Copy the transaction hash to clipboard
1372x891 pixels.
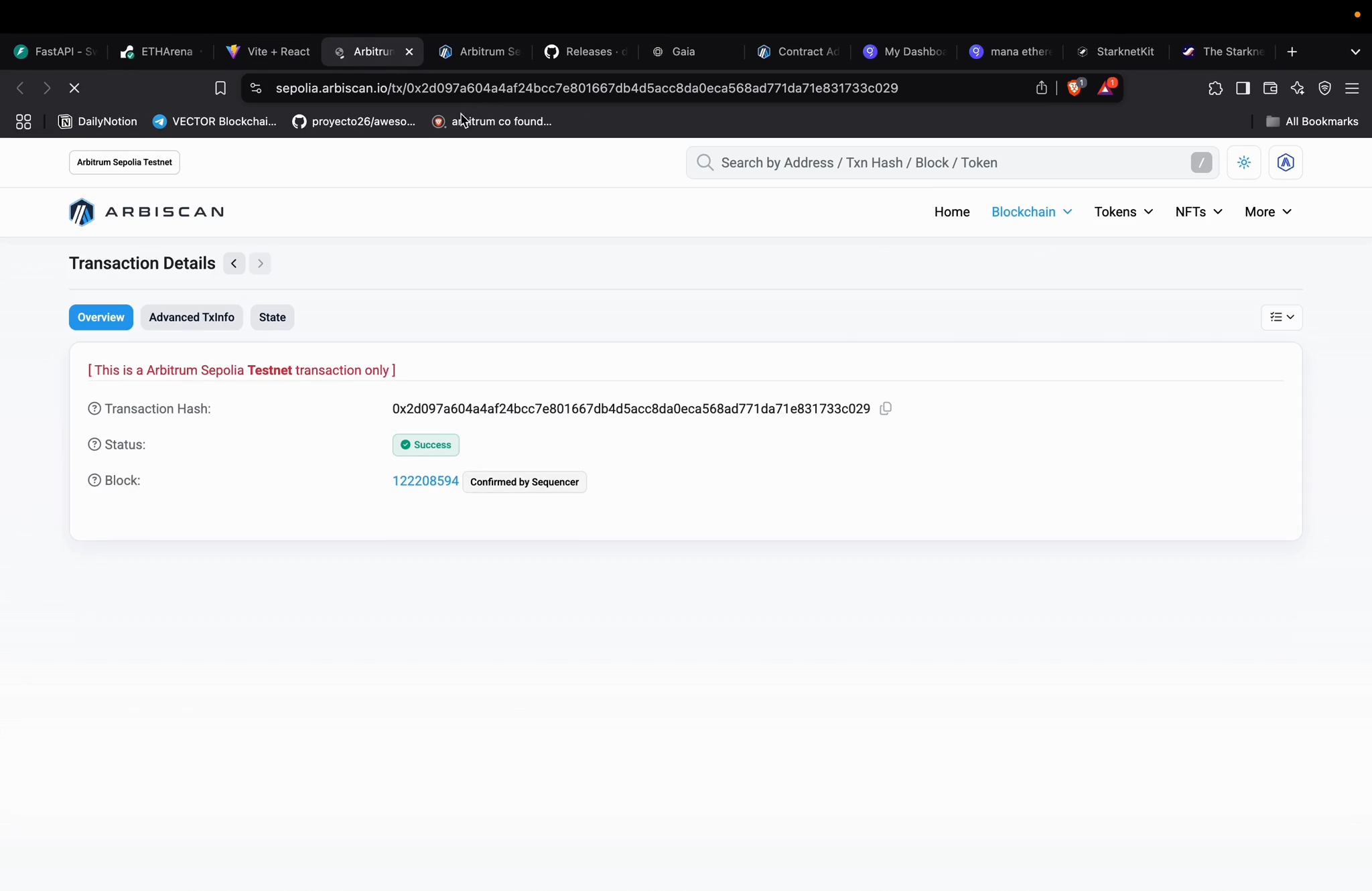(886, 408)
